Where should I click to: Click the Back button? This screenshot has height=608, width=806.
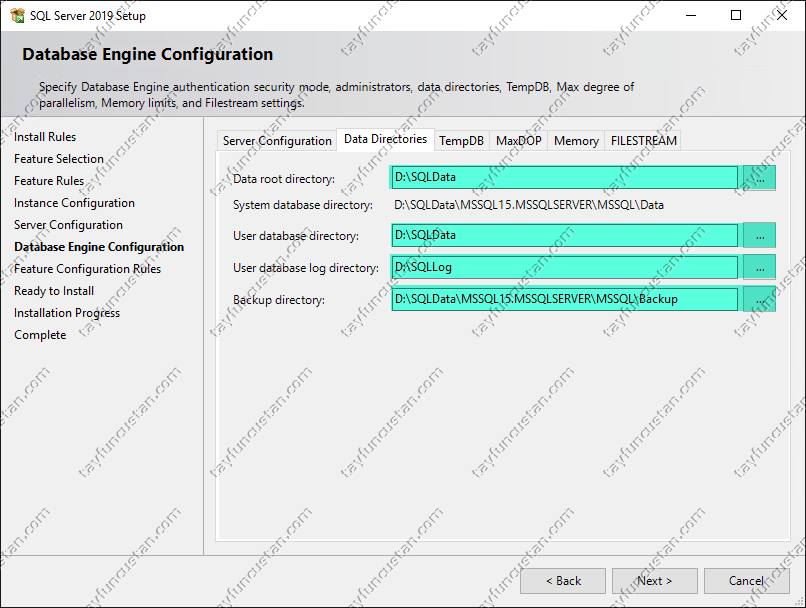tap(563, 581)
